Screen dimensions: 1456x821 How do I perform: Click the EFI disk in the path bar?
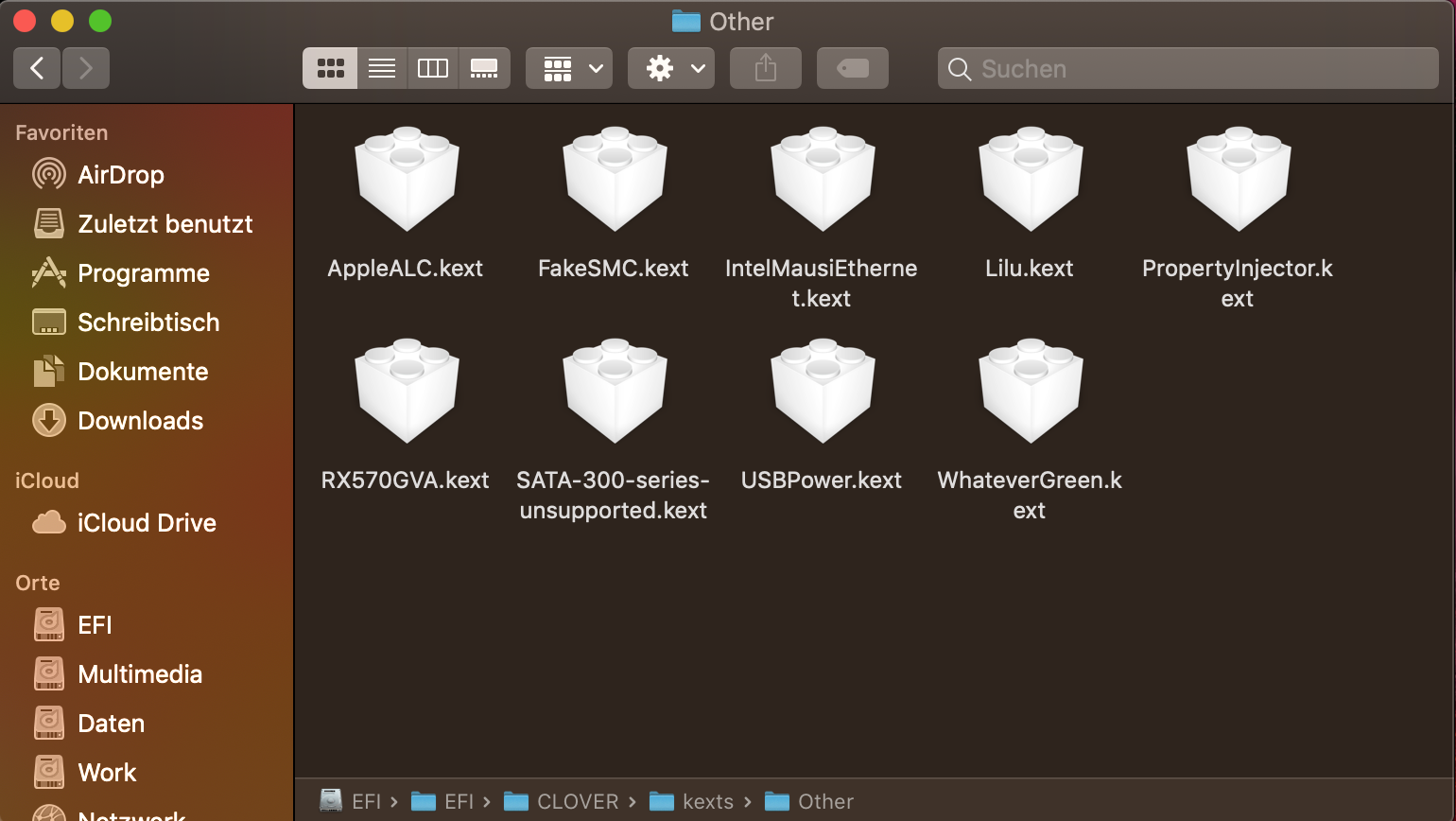[x=351, y=801]
